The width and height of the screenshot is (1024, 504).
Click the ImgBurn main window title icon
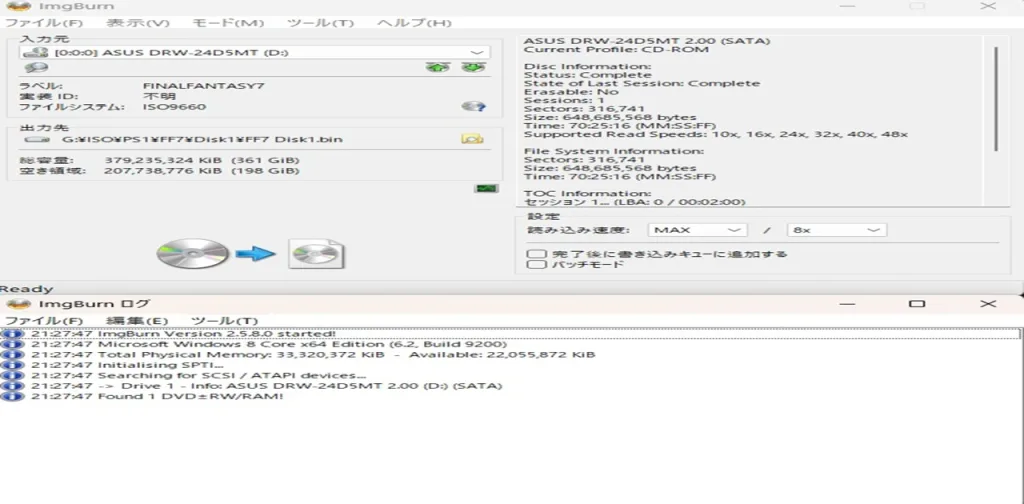19,6
